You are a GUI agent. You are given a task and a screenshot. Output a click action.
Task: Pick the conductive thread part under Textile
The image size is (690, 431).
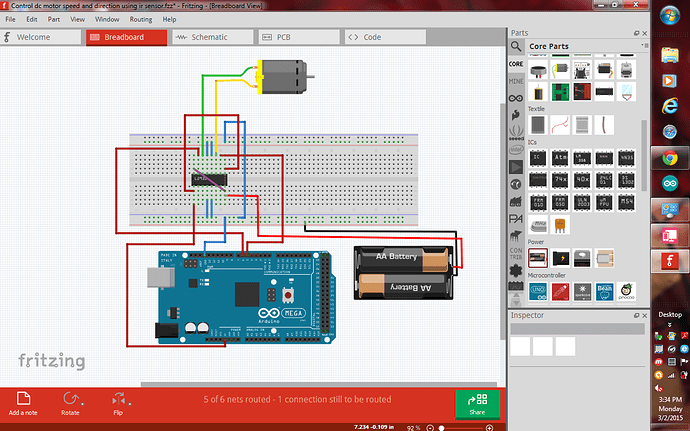[560, 125]
